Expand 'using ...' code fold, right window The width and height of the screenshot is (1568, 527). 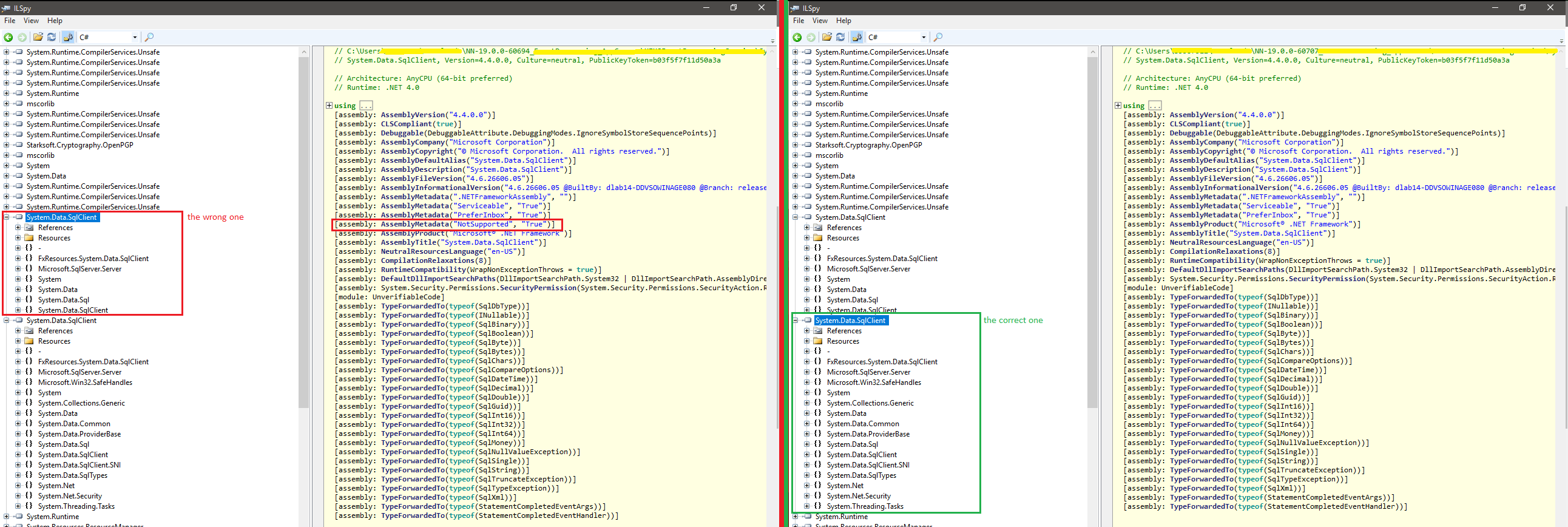click(1118, 106)
